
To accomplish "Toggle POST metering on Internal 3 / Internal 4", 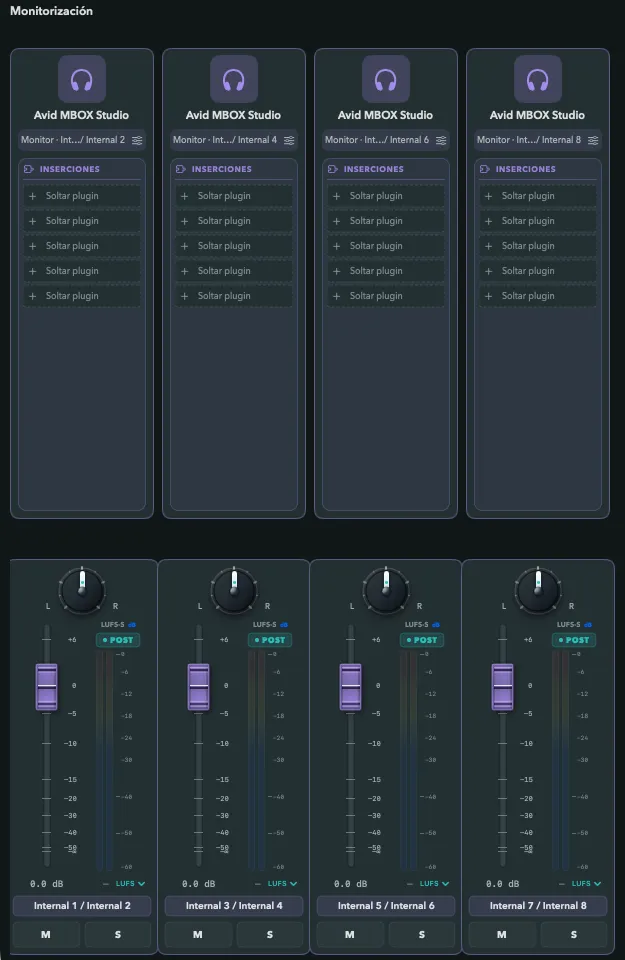I will [270, 640].
